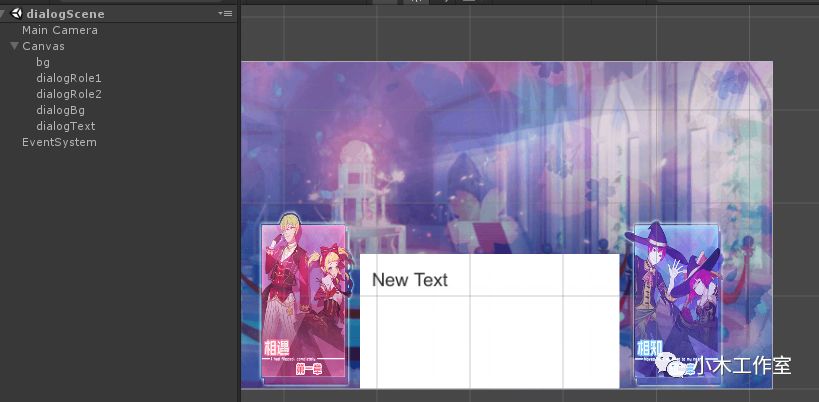Screen dimensions: 819x402
Task: Select dialogText in the hierarchy
Action: 66,126
